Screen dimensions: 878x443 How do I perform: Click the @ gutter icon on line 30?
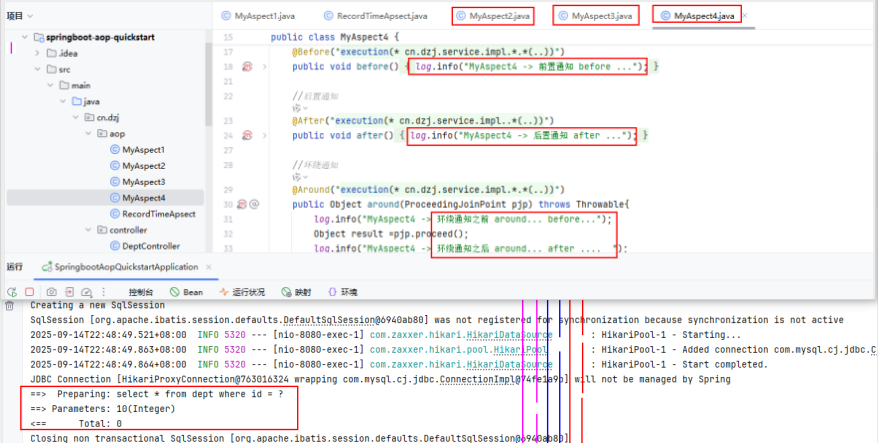click(255, 204)
